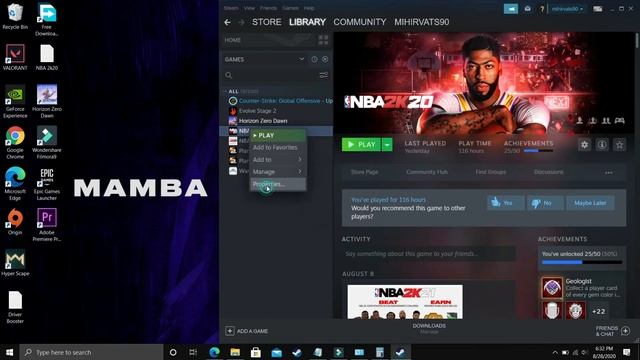Open Friends & Chat plus icon
Screen dimensions: 640x360
[x=625, y=331]
